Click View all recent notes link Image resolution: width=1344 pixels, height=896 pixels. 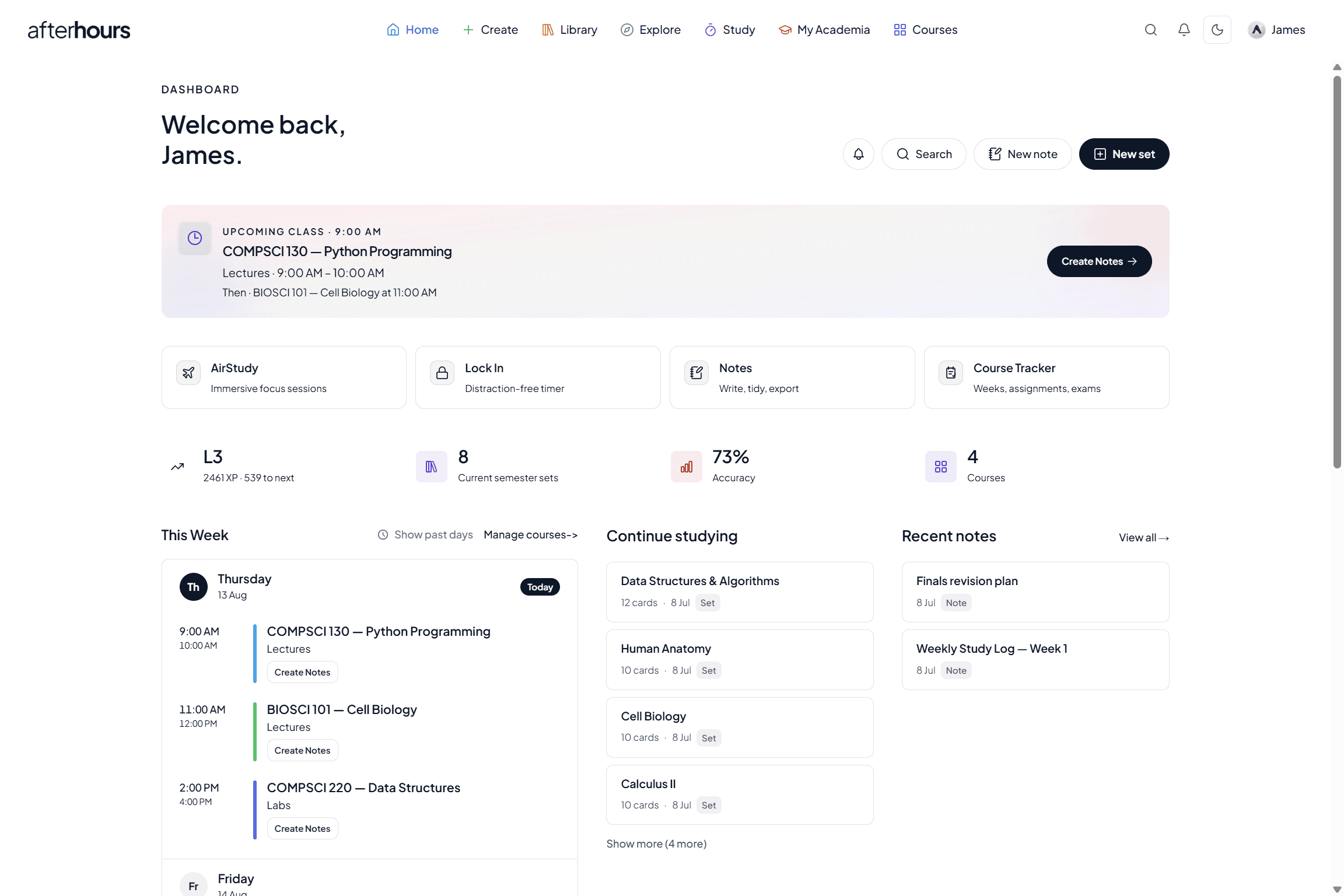click(1143, 538)
